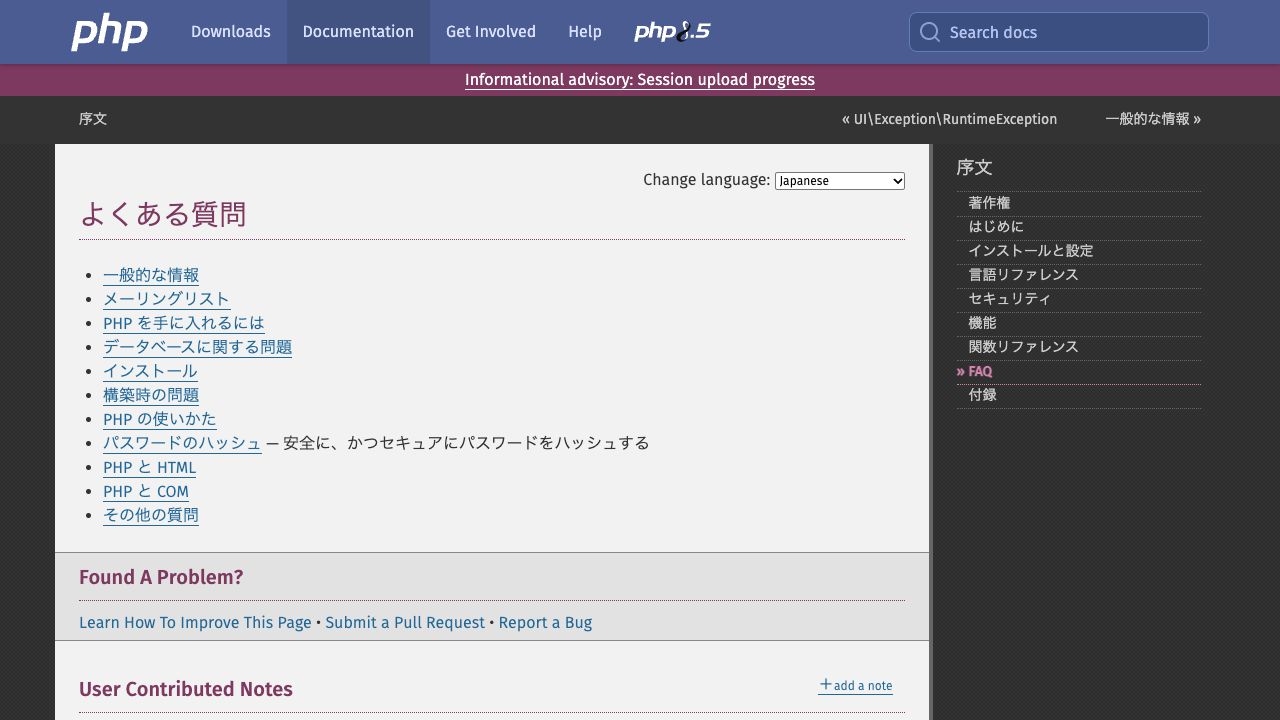Open the パスワードのハッシュ link
This screenshot has width=1280, height=720.
[182, 443]
